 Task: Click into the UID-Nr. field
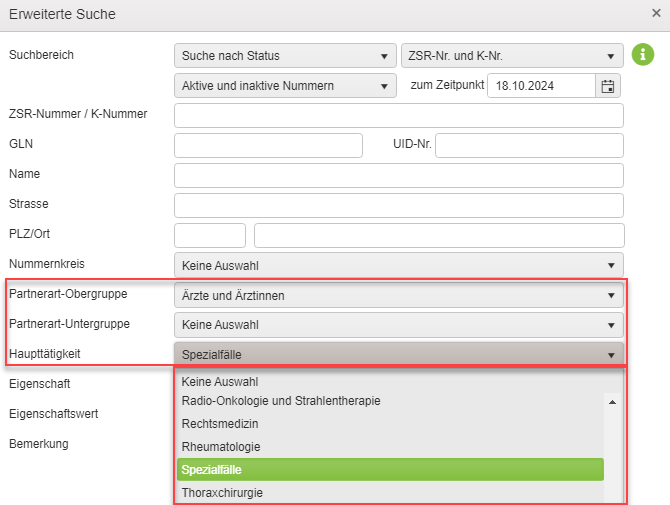tap(529, 145)
